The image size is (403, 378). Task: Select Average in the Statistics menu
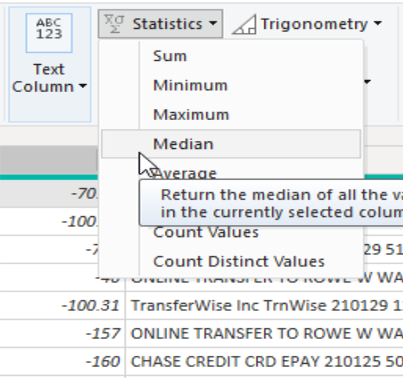pos(185,173)
